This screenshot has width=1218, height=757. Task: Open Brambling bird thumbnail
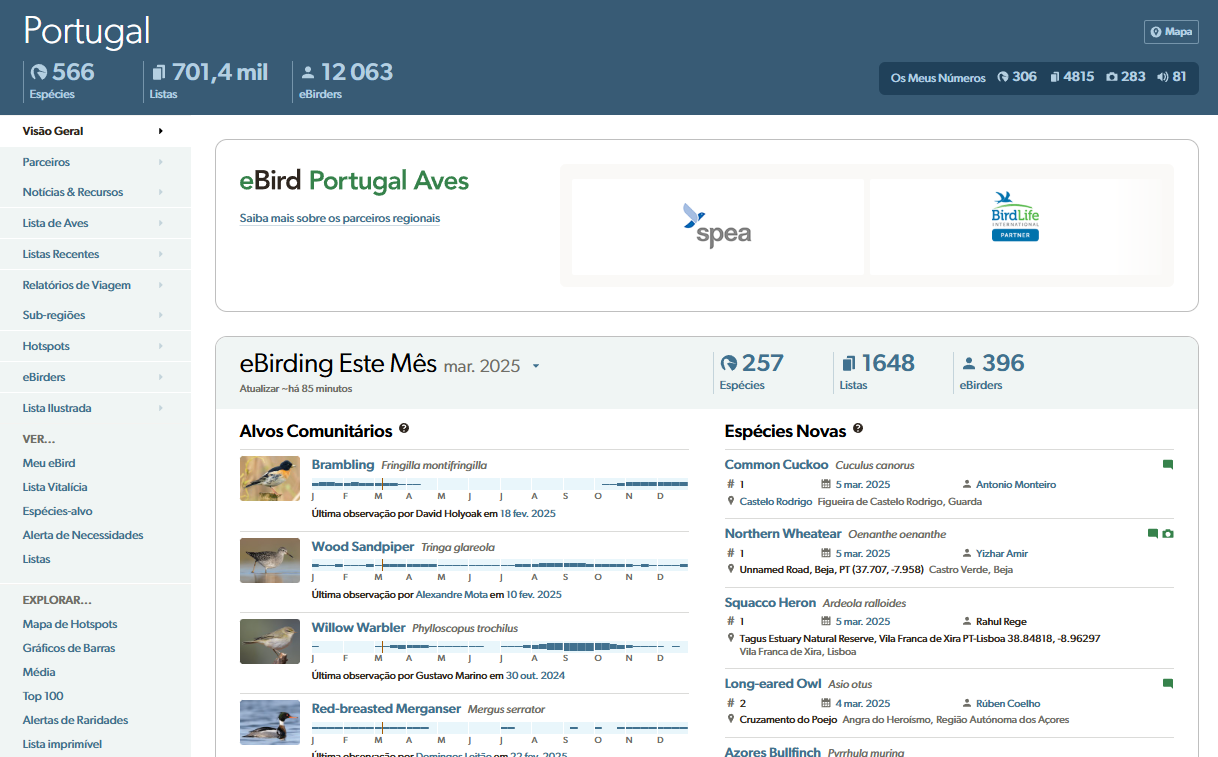point(270,478)
